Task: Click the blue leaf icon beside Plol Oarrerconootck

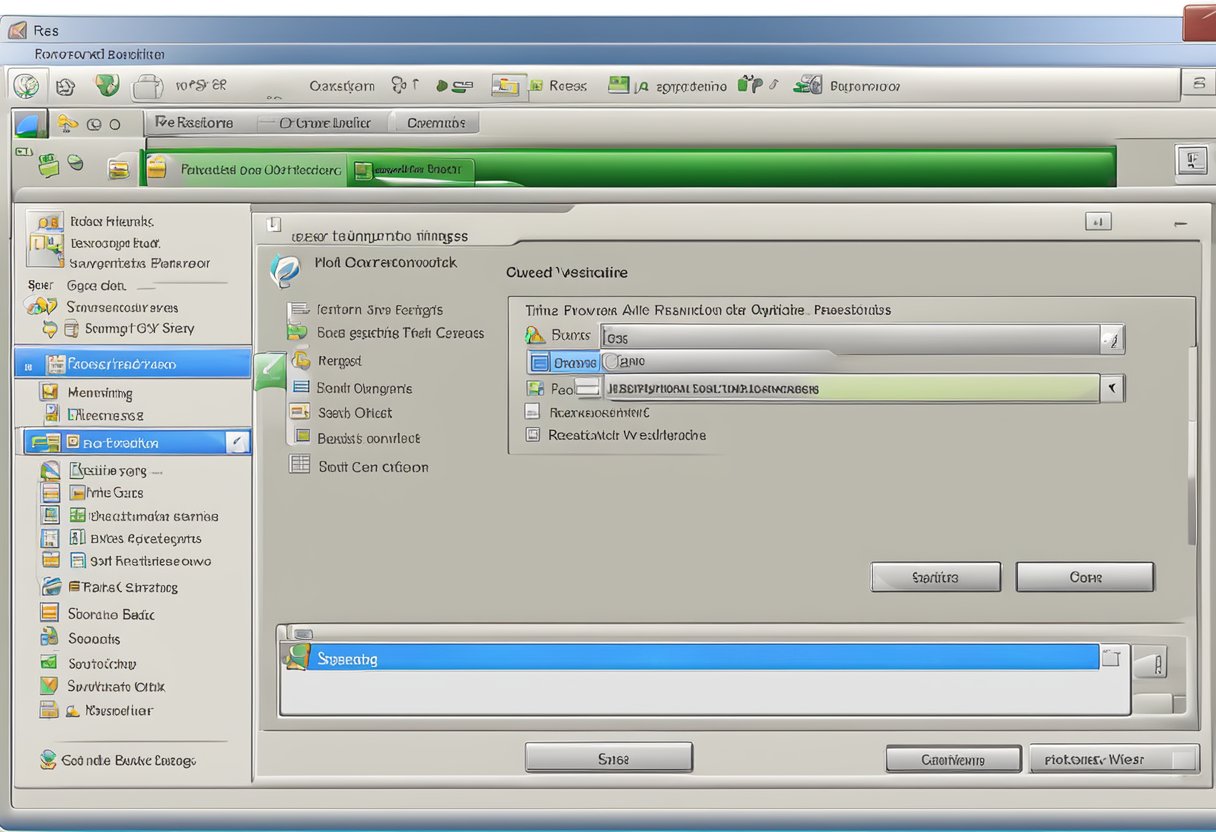Action: [285, 270]
